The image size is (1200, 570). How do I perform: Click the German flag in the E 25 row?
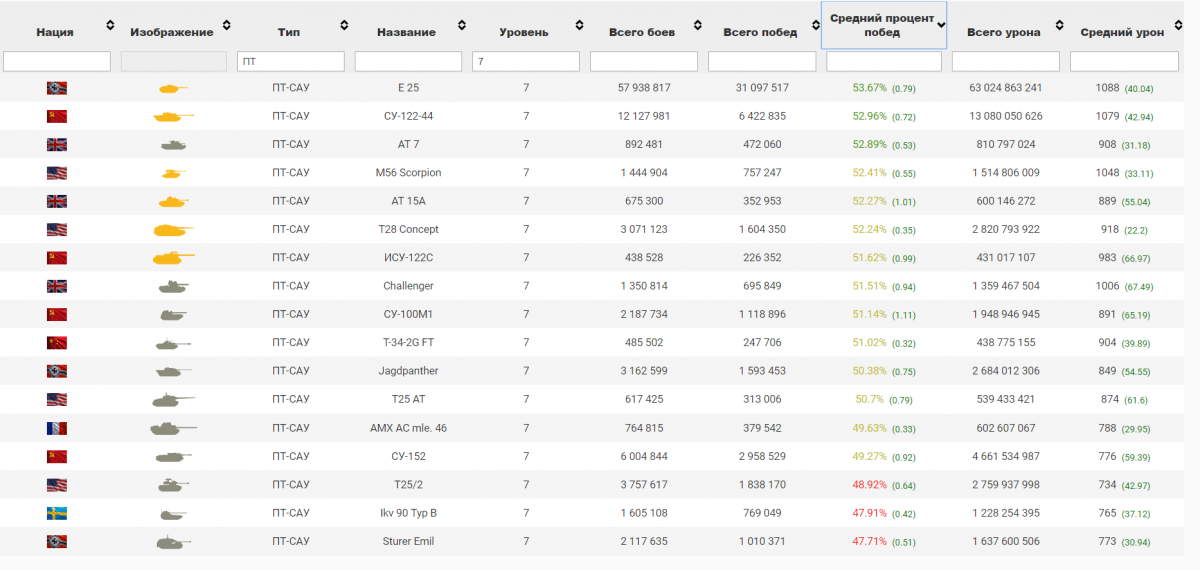coord(56,88)
